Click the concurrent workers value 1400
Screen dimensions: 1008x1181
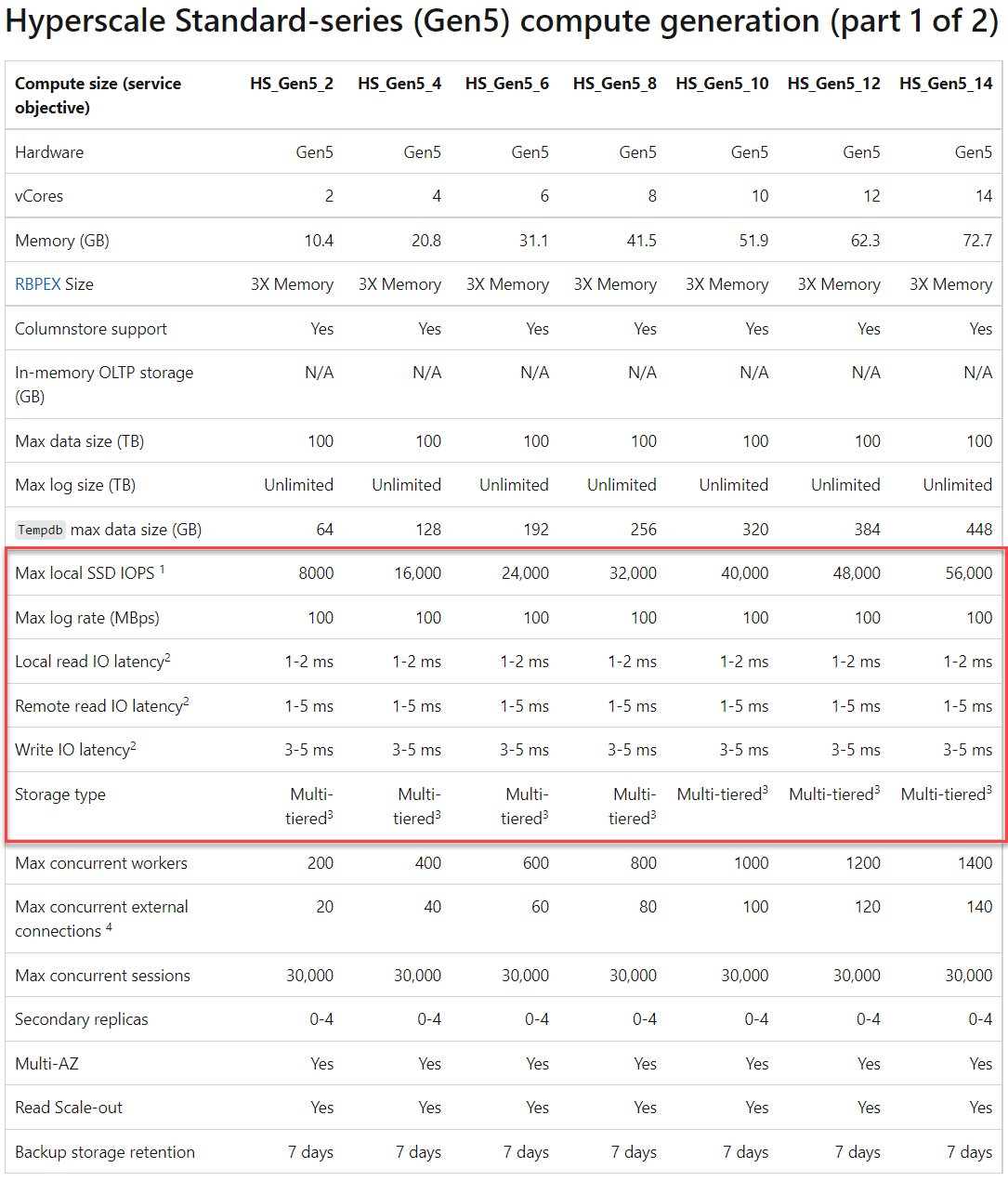975,863
